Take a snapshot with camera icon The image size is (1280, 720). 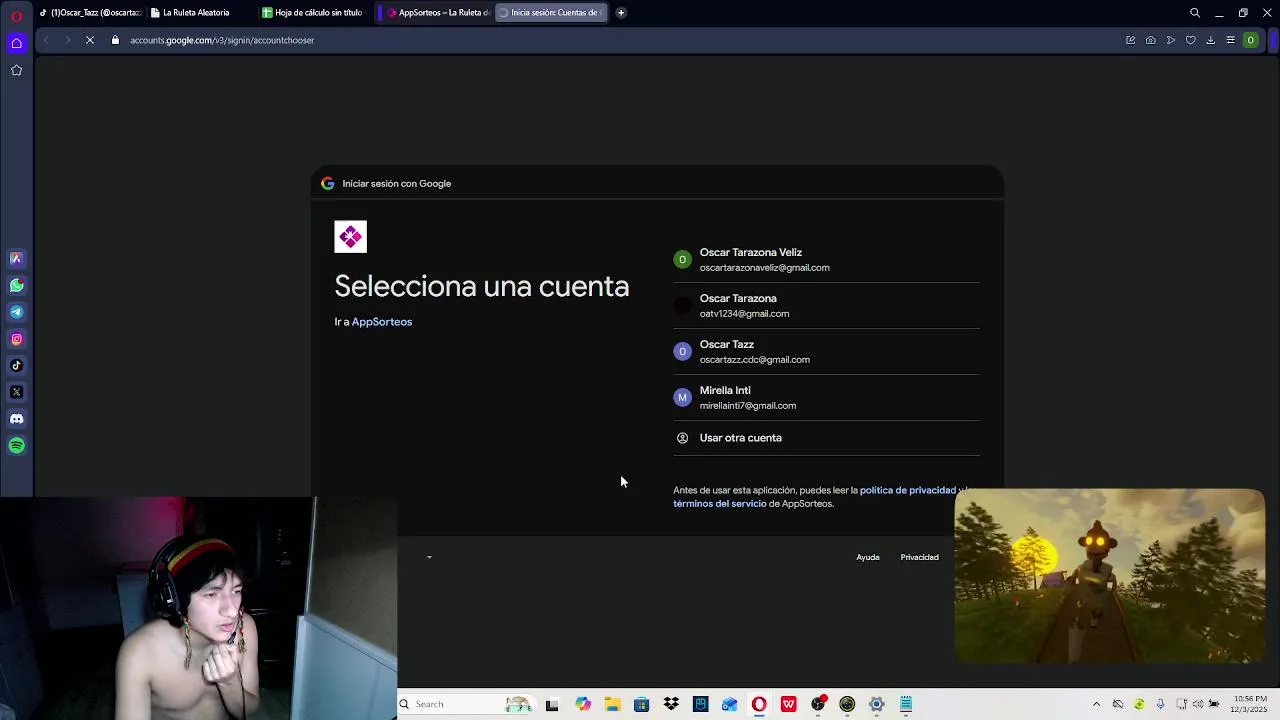1150,40
